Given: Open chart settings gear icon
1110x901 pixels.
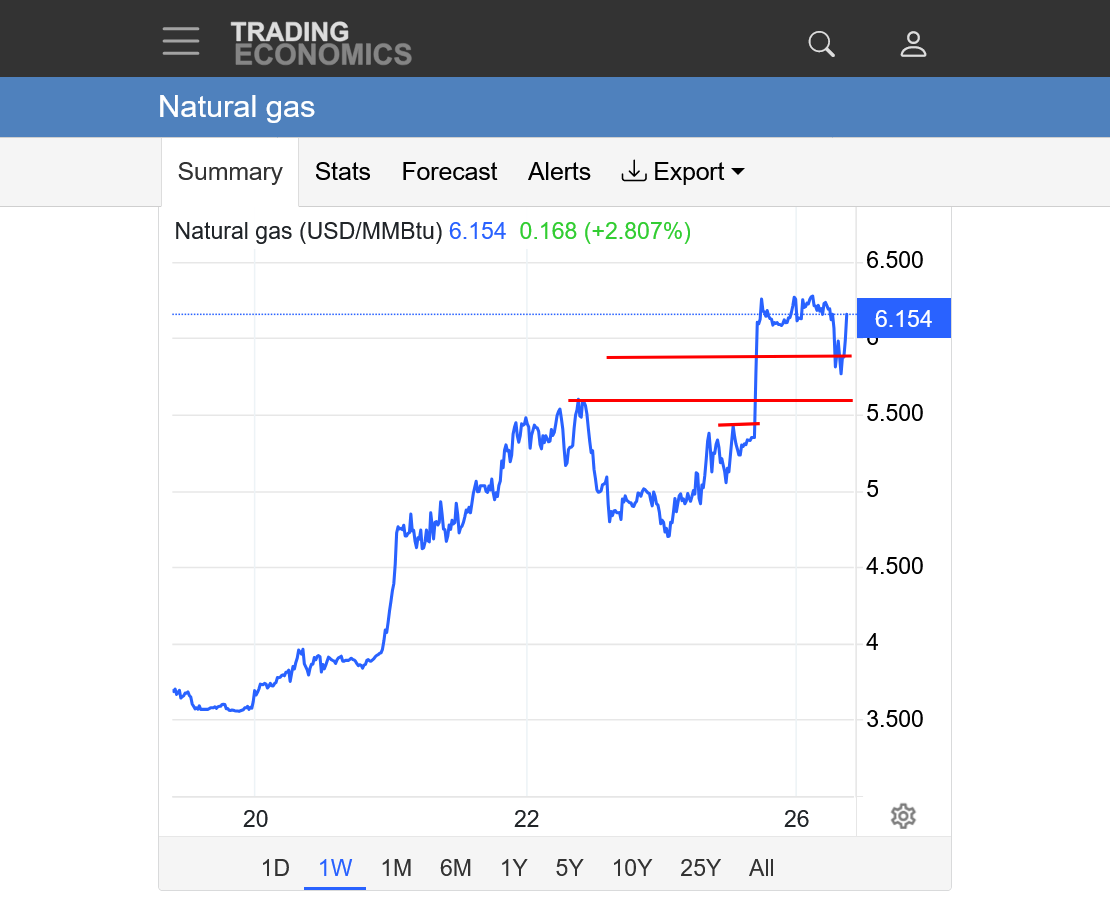Looking at the screenshot, I should [903, 816].
